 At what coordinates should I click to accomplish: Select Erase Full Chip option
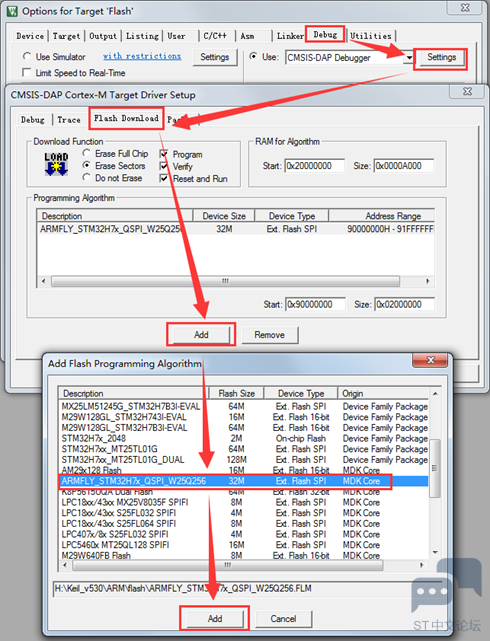coord(86,153)
